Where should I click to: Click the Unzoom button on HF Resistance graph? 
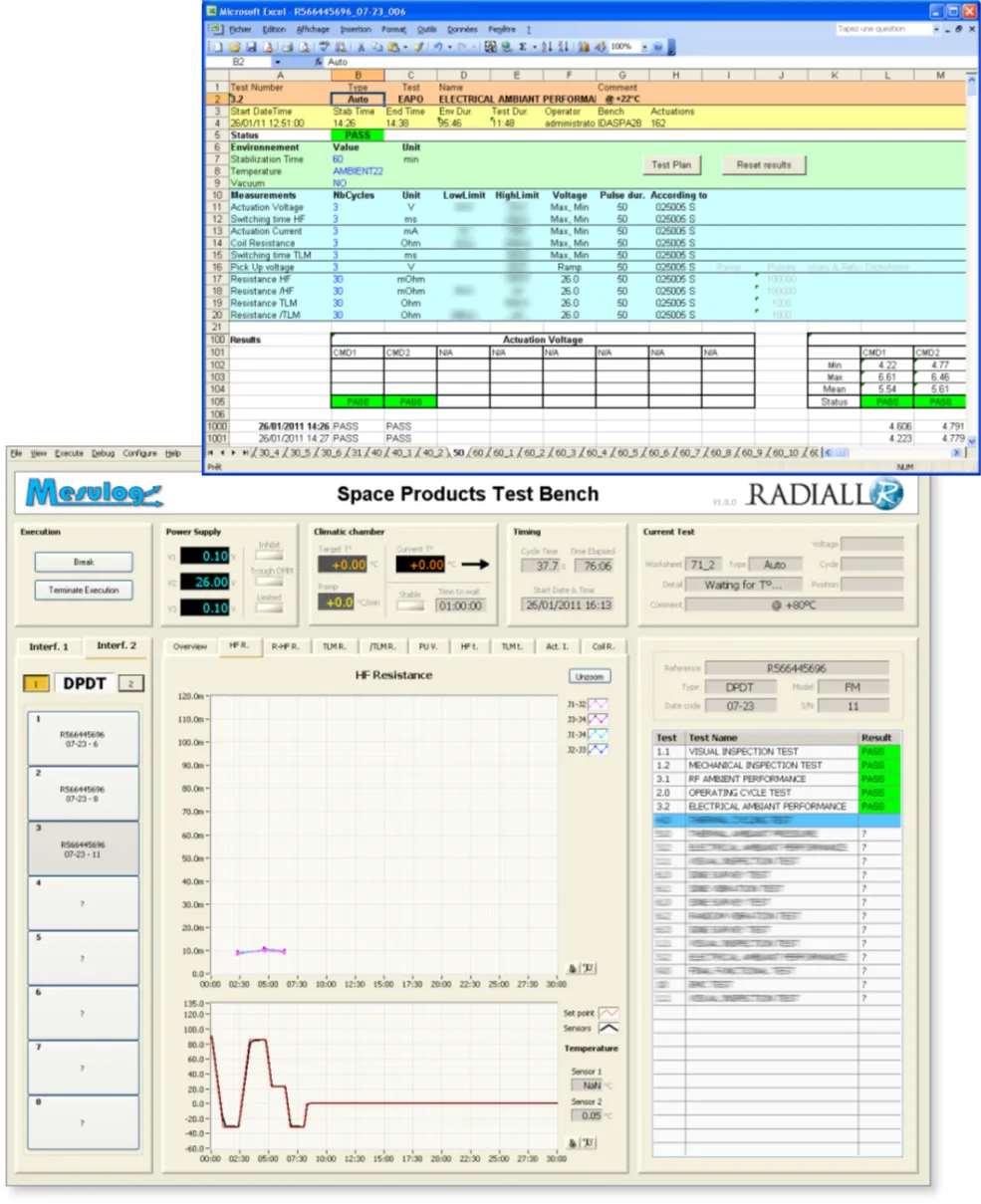[590, 676]
